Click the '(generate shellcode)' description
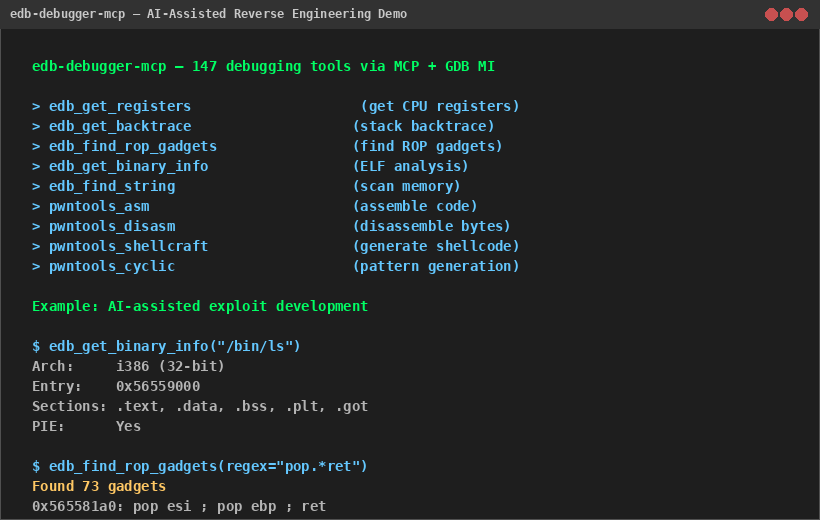820x520 pixels. tap(436, 246)
